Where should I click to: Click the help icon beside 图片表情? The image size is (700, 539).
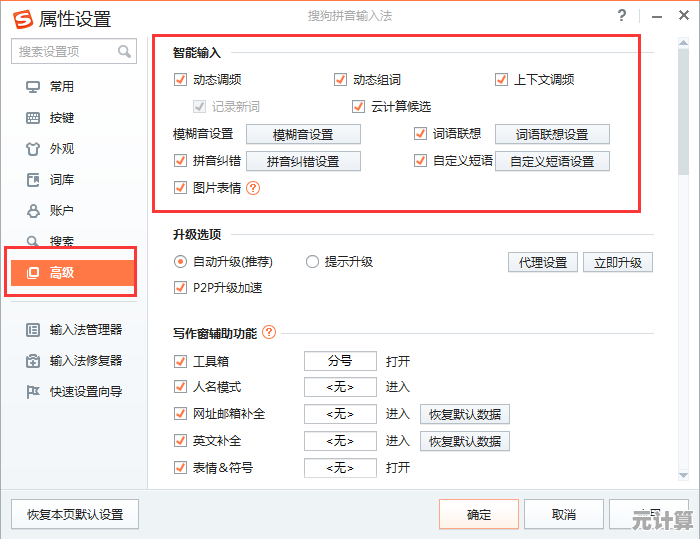point(253,187)
